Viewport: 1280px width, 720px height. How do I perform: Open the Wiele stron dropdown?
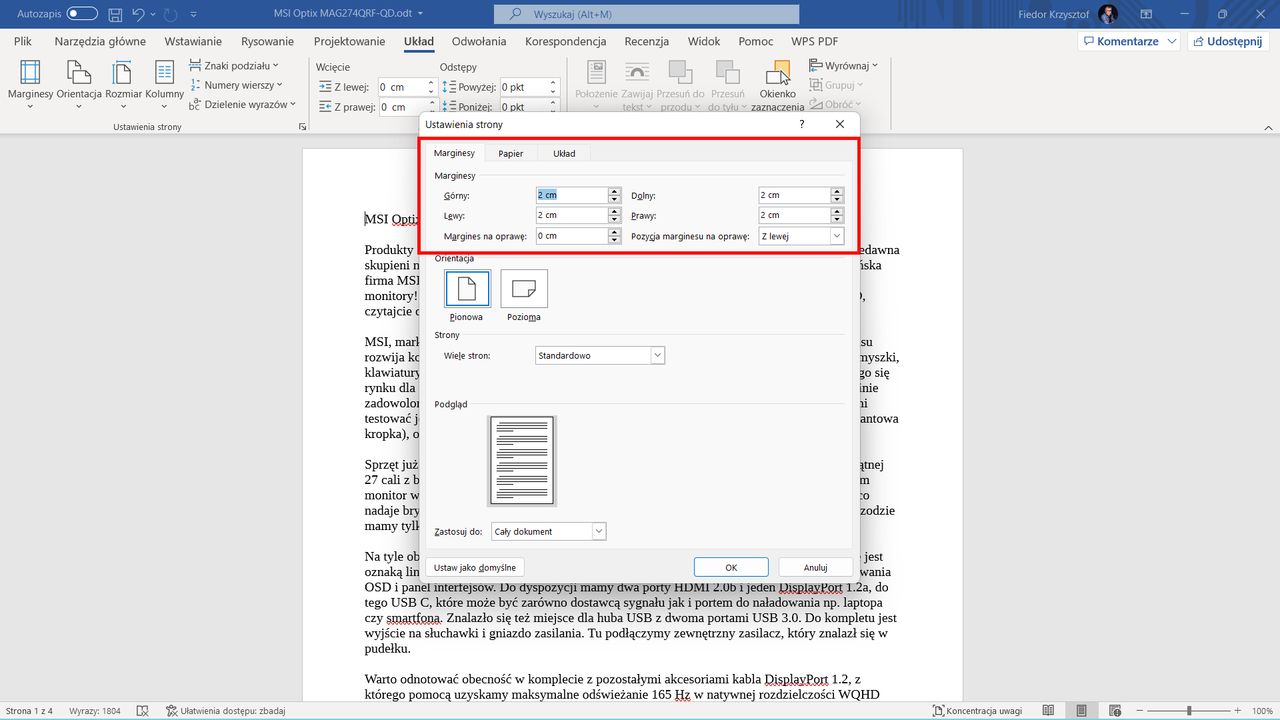point(599,355)
